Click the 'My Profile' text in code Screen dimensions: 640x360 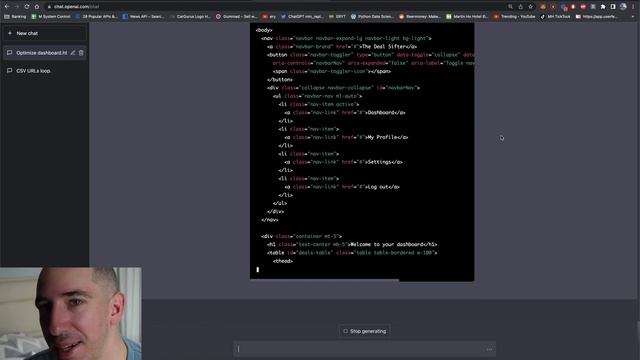click(x=382, y=137)
